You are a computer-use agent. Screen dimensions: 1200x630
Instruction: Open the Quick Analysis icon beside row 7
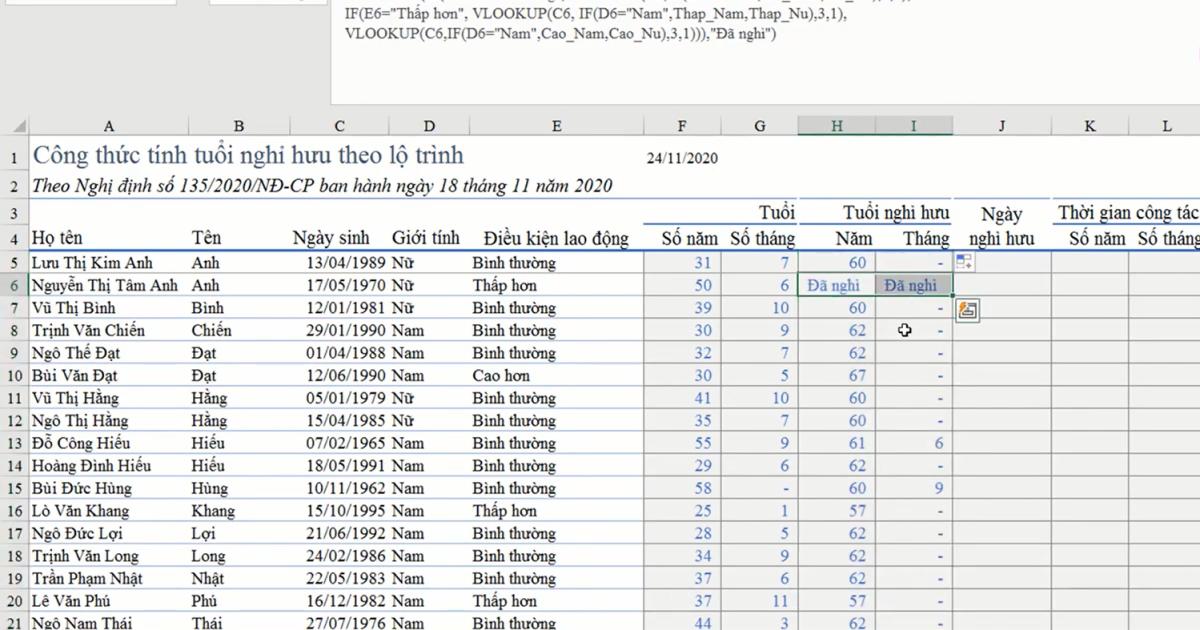click(967, 310)
